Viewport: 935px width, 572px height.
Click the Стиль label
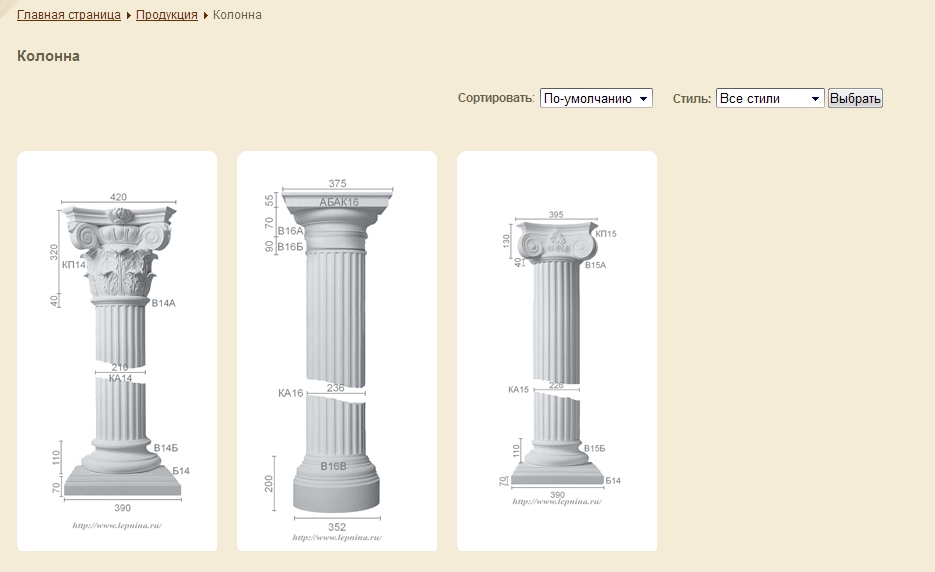(692, 98)
